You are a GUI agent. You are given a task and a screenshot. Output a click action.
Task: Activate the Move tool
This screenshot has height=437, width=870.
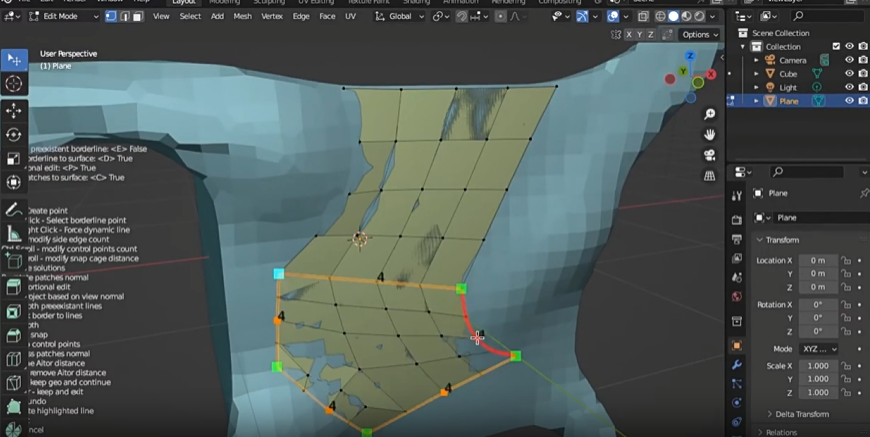coord(14,111)
